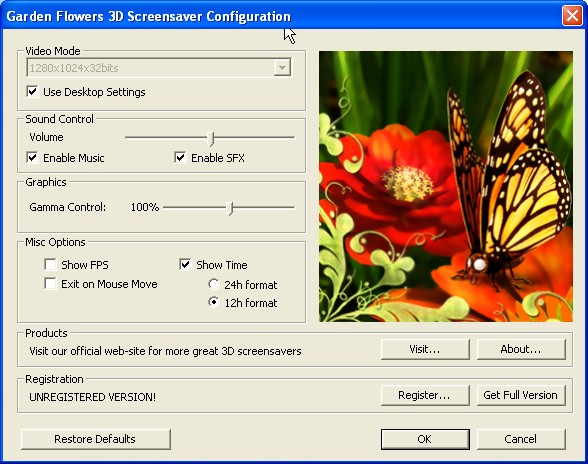This screenshot has height=464, width=588.
Task: Toggle the Use Desktop Settings checkbox
Action: tap(33, 92)
